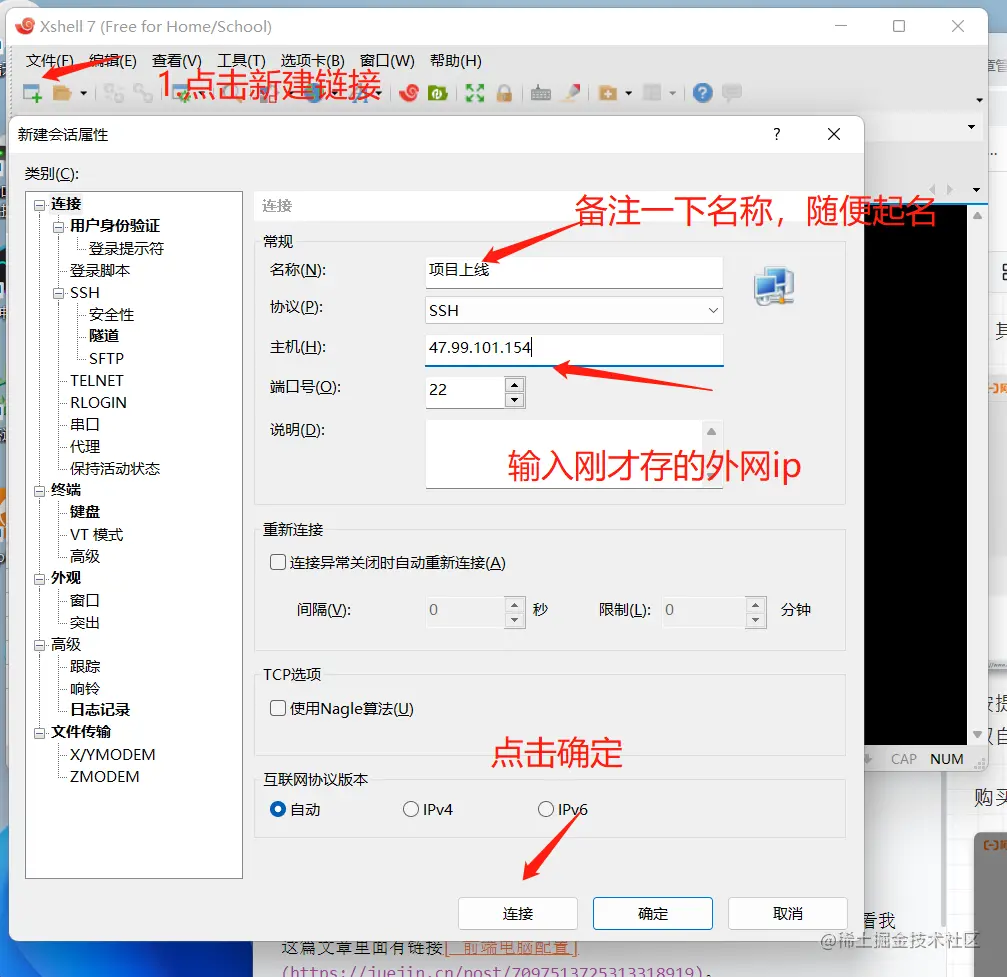Collapse the SSH tree node

59,294
